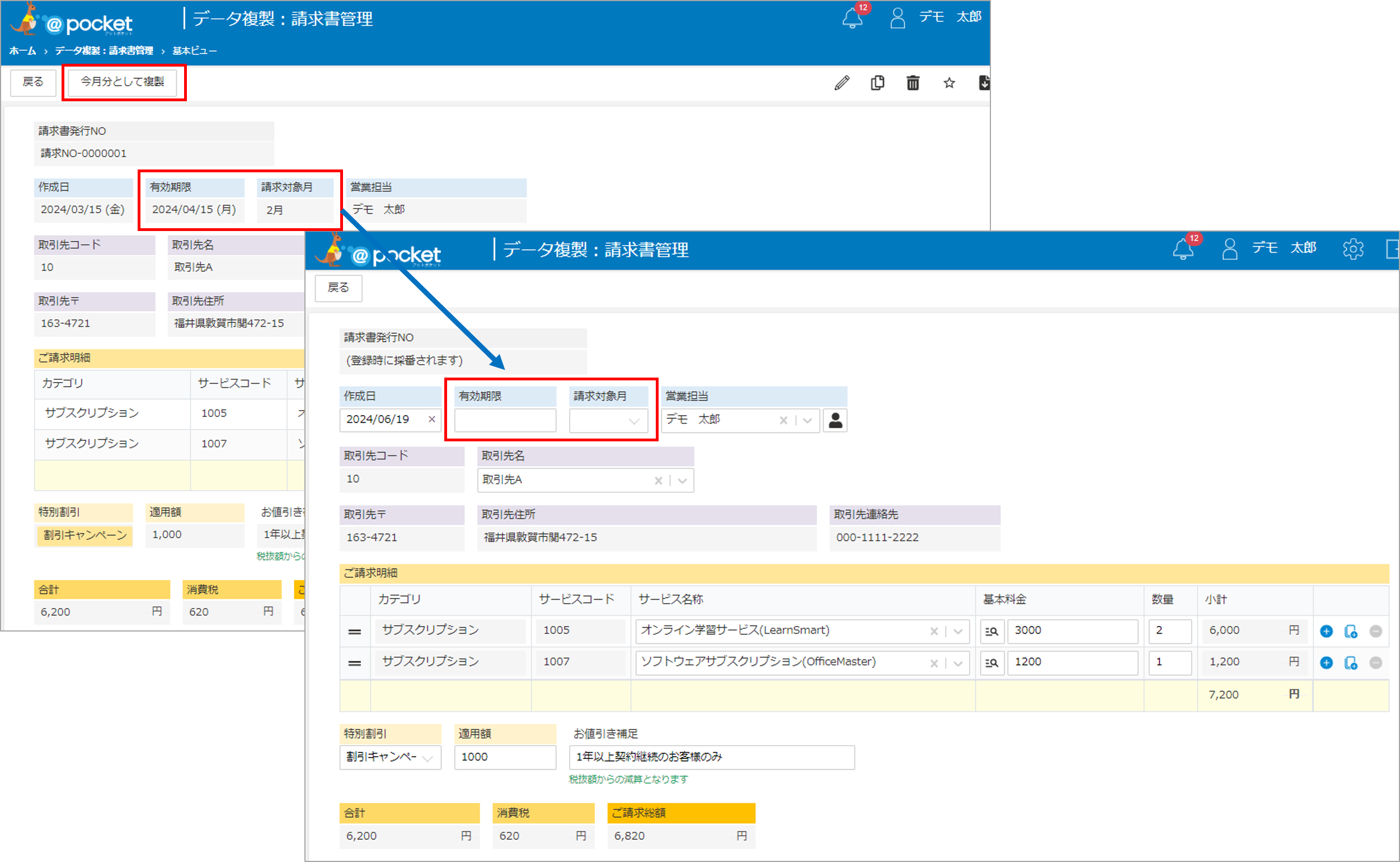
Task: Open 基本ビュー breadcrumb link
Action: point(195,51)
